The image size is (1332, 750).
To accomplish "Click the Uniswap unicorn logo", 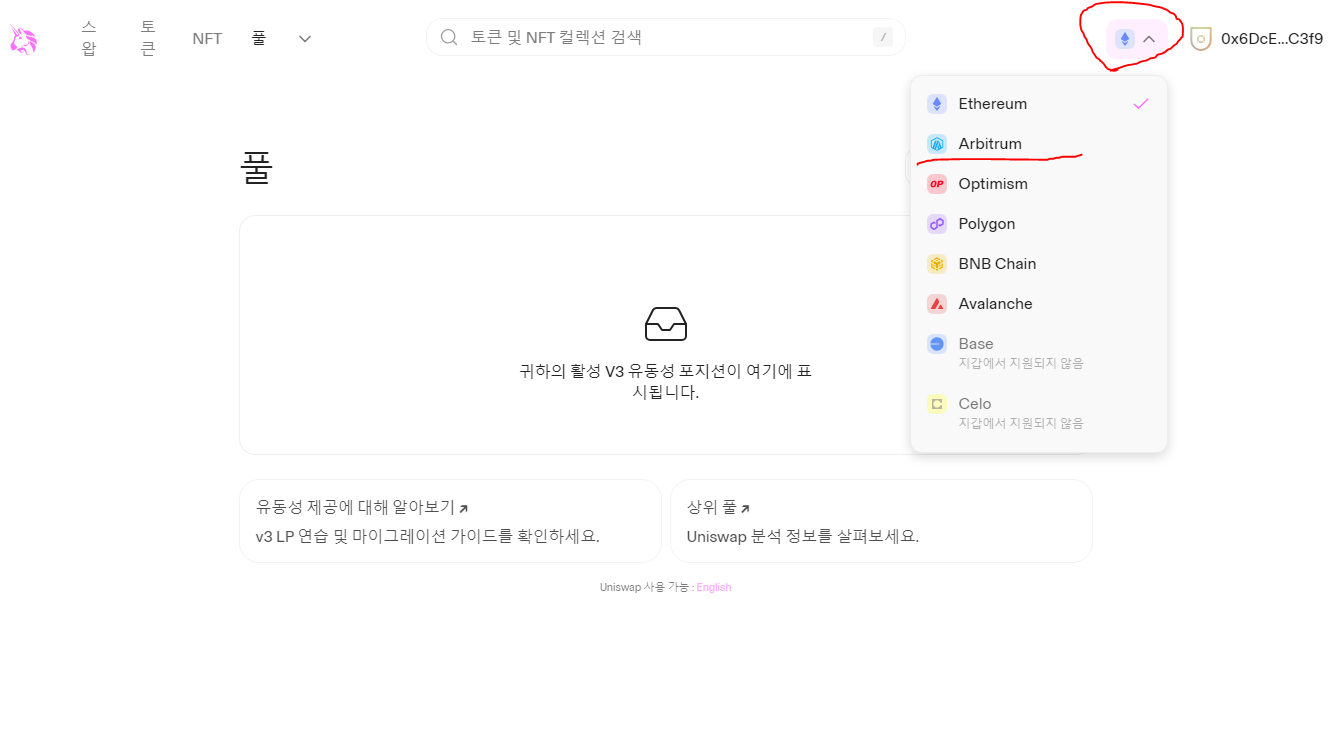I will pos(23,39).
